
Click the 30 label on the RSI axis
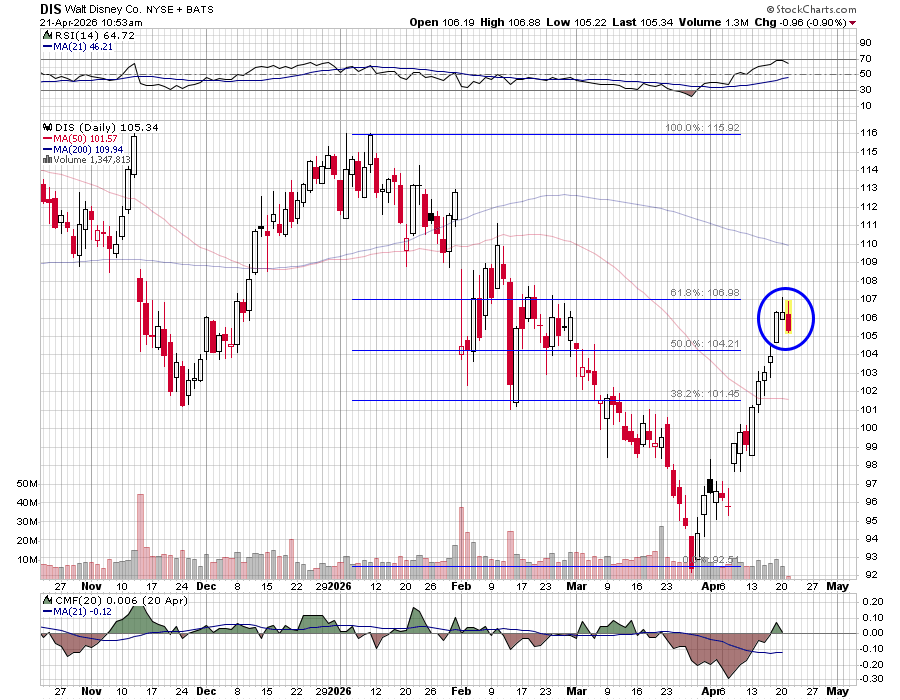[866, 90]
